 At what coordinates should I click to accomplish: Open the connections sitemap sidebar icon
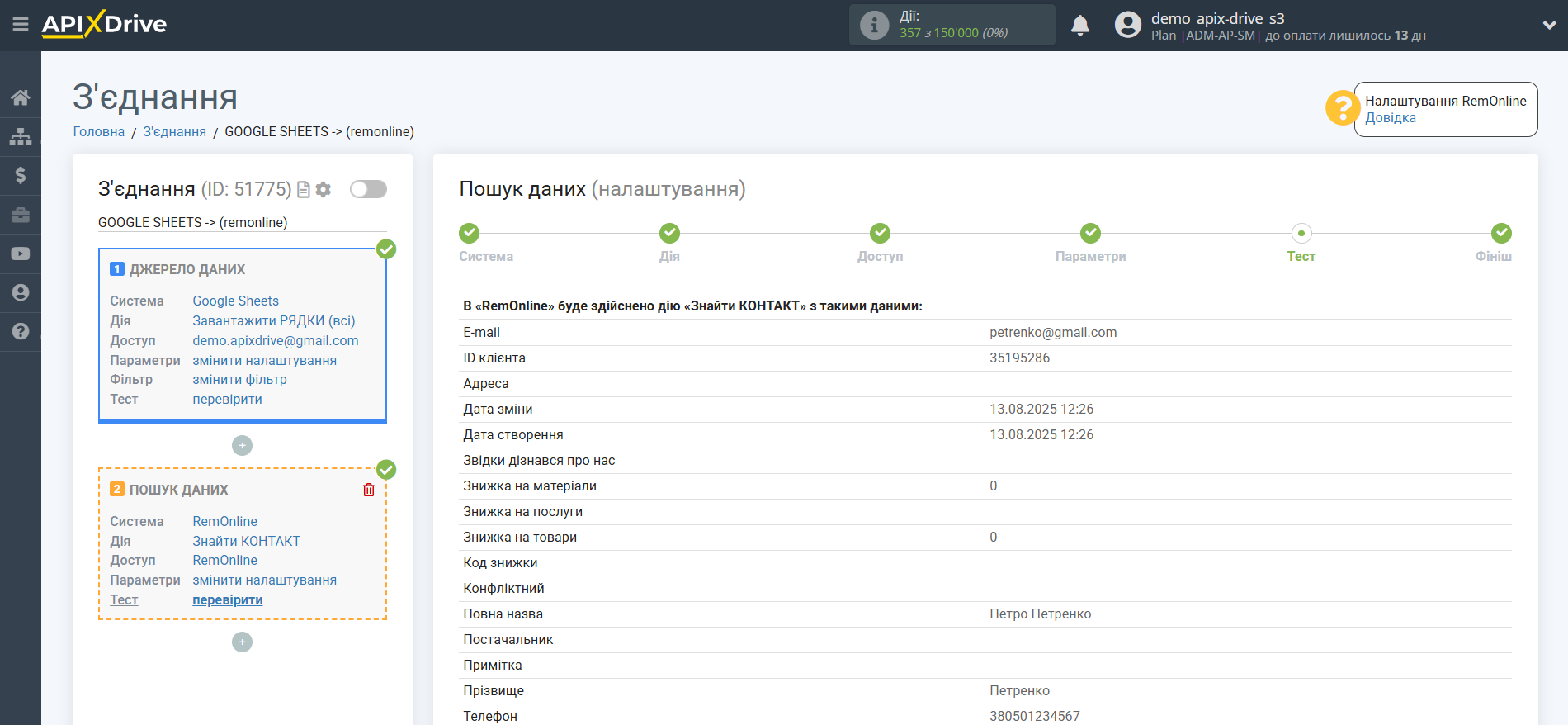pyautogui.click(x=21, y=136)
